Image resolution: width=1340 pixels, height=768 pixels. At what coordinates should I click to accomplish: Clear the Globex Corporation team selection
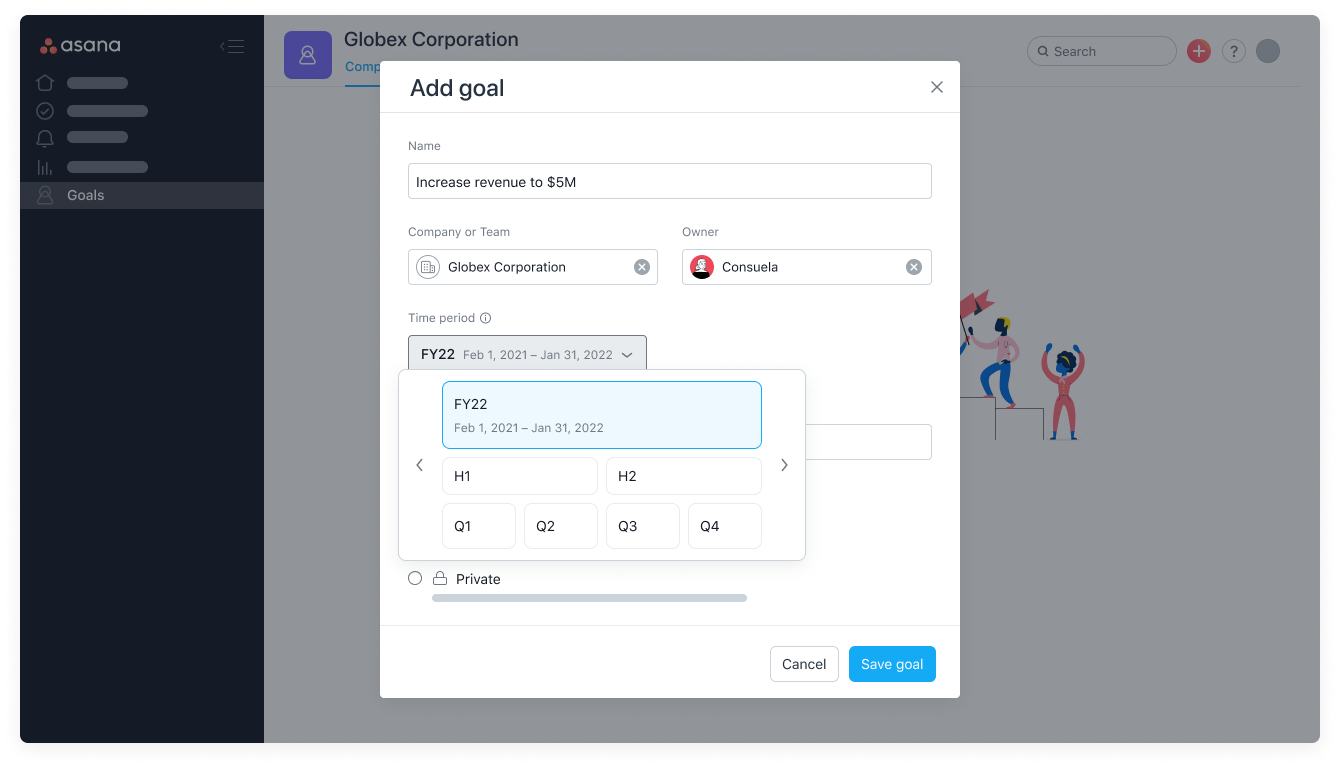tap(642, 267)
